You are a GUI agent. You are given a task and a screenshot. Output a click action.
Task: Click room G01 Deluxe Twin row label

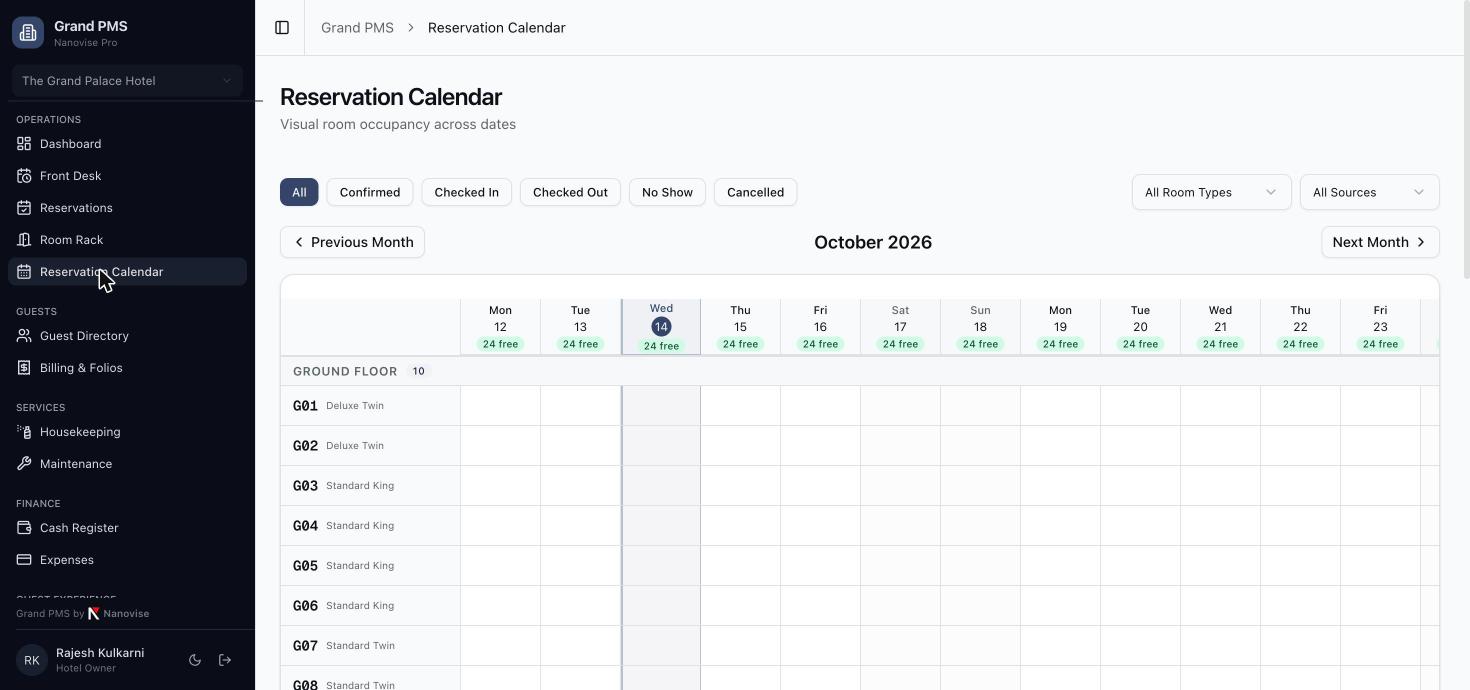[x=370, y=406]
